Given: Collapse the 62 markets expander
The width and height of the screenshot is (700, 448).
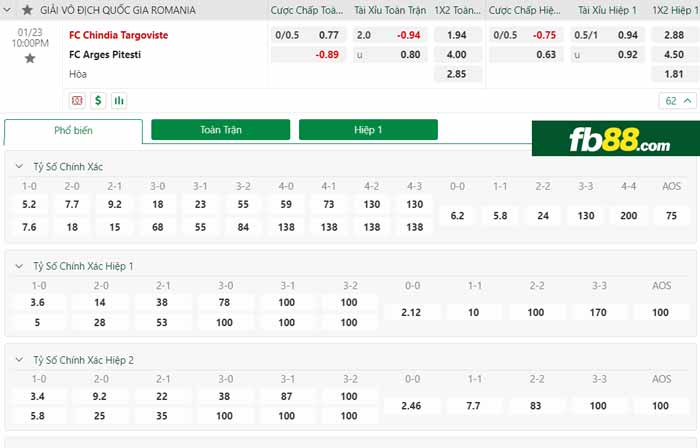Looking at the screenshot, I should [677, 100].
